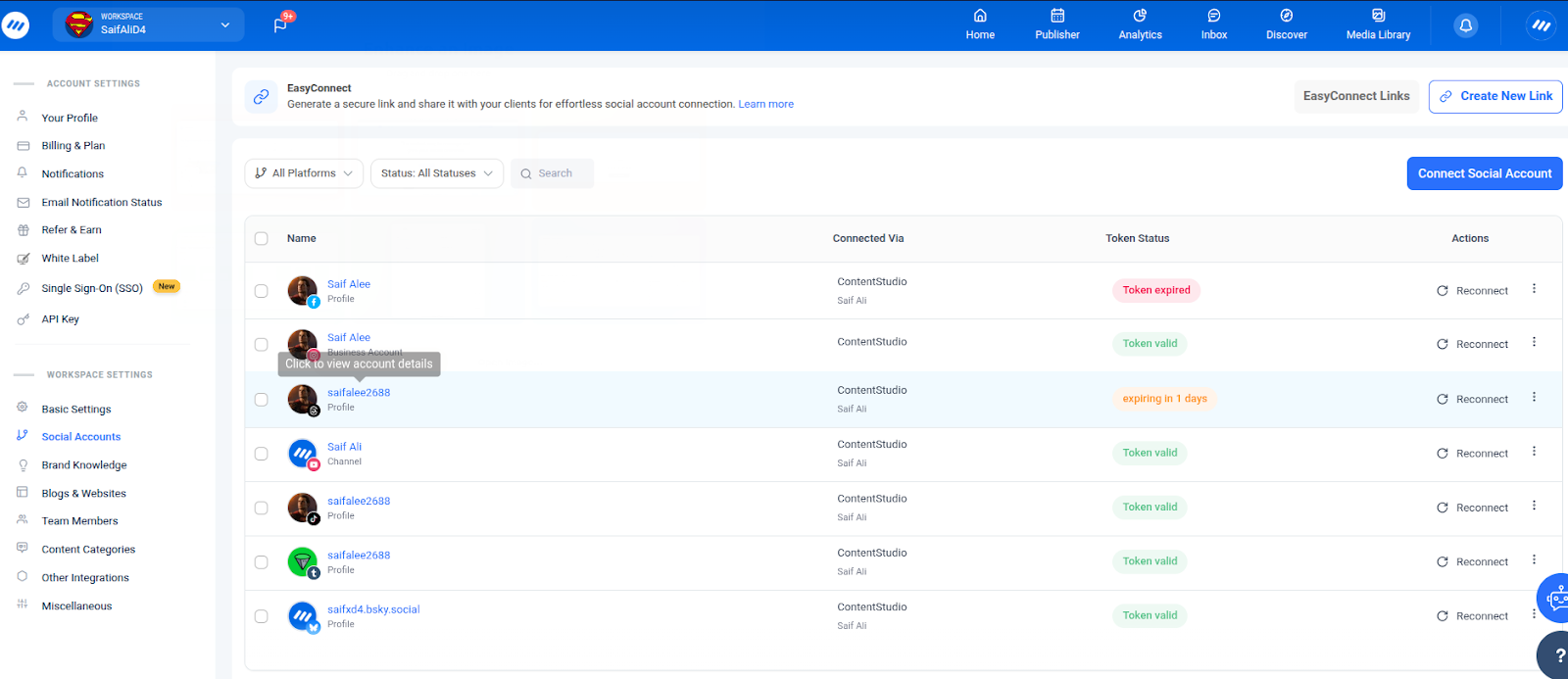Open three-dot menu for Saif Ali channel
The width and height of the screenshot is (1568, 679).
[1534, 452]
